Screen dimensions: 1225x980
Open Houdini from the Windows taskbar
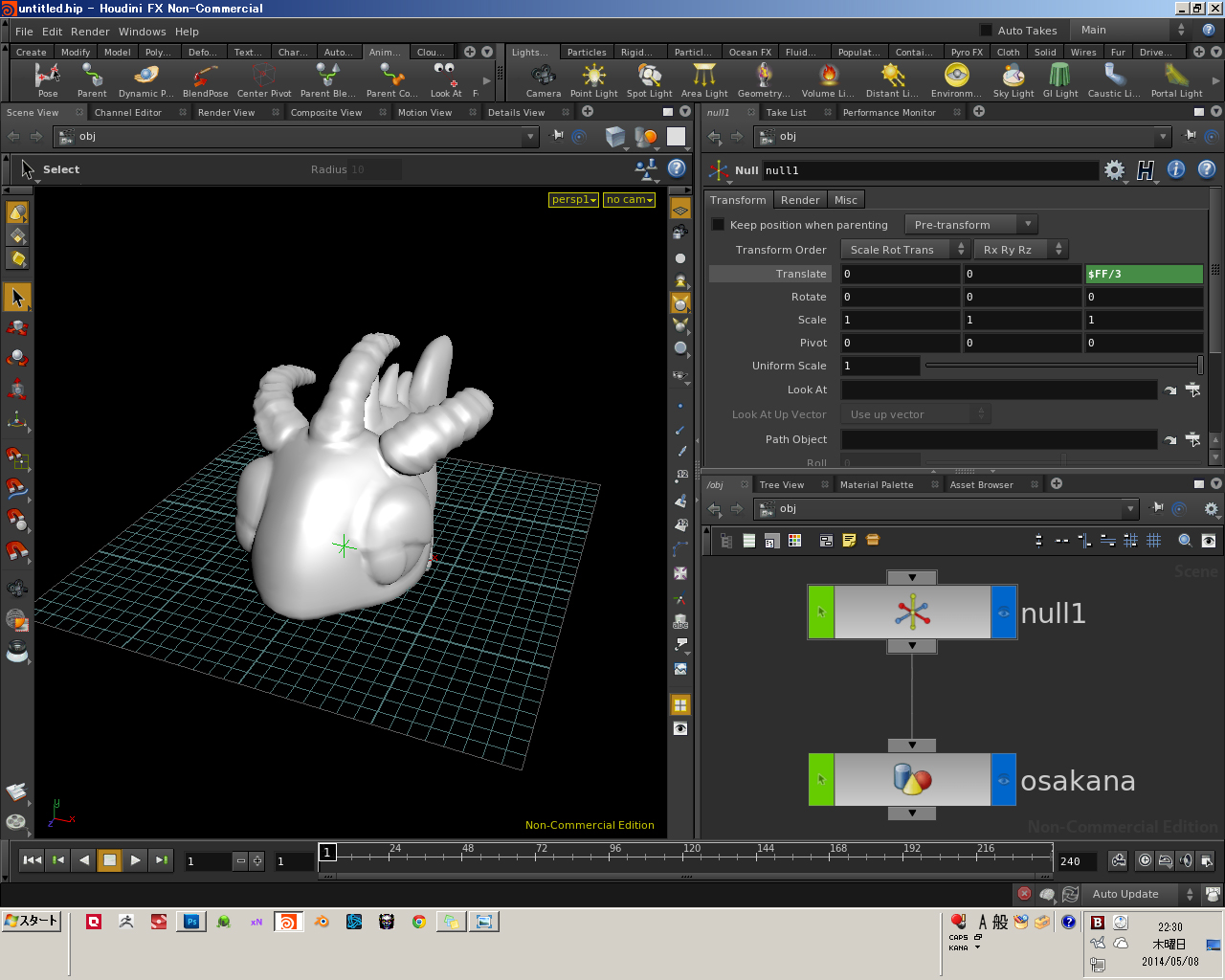(x=288, y=922)
